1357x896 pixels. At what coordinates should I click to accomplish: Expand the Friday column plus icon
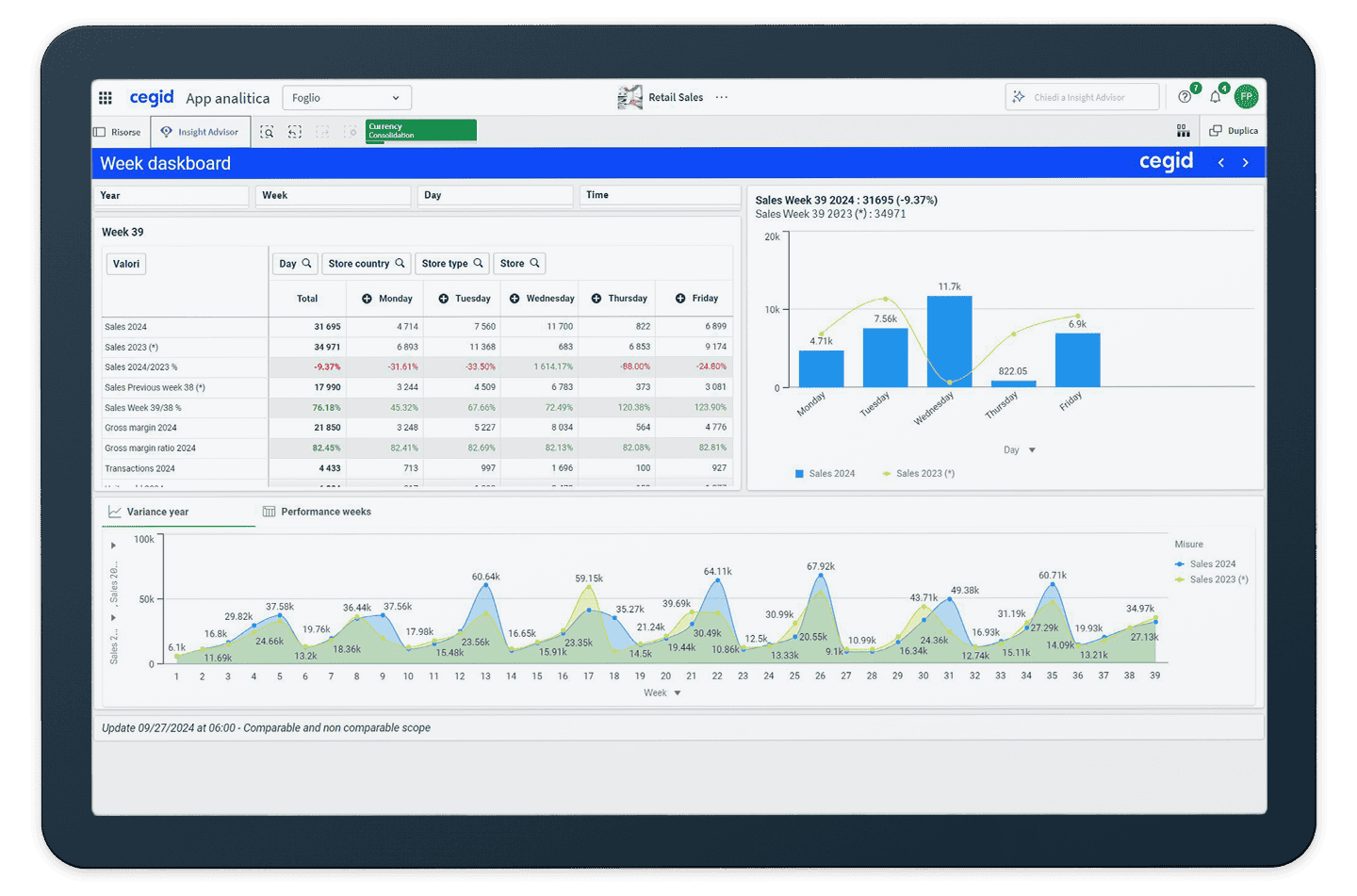click(680, 299)
